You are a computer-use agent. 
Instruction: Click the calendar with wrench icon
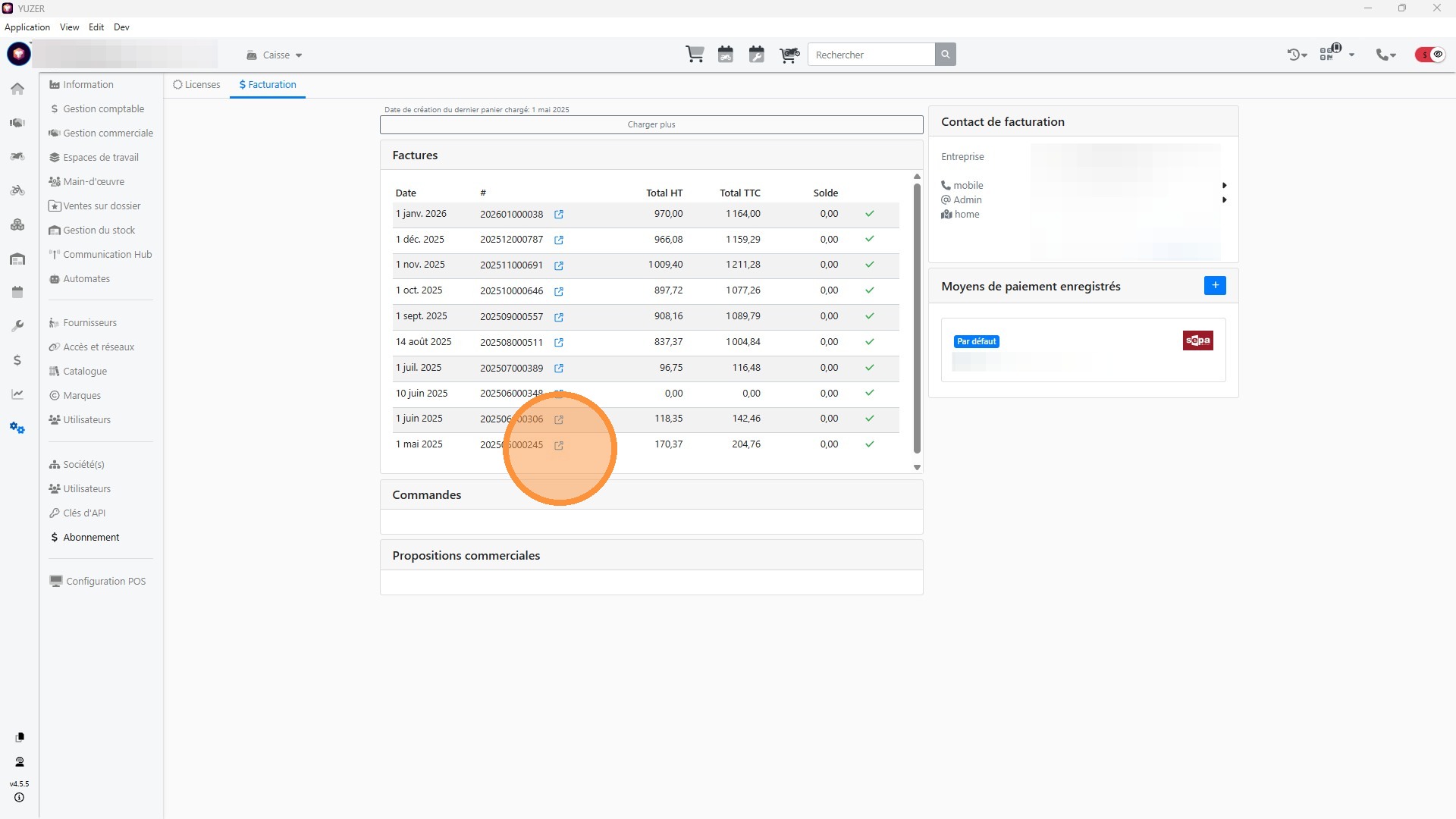(x=756, y=55)
